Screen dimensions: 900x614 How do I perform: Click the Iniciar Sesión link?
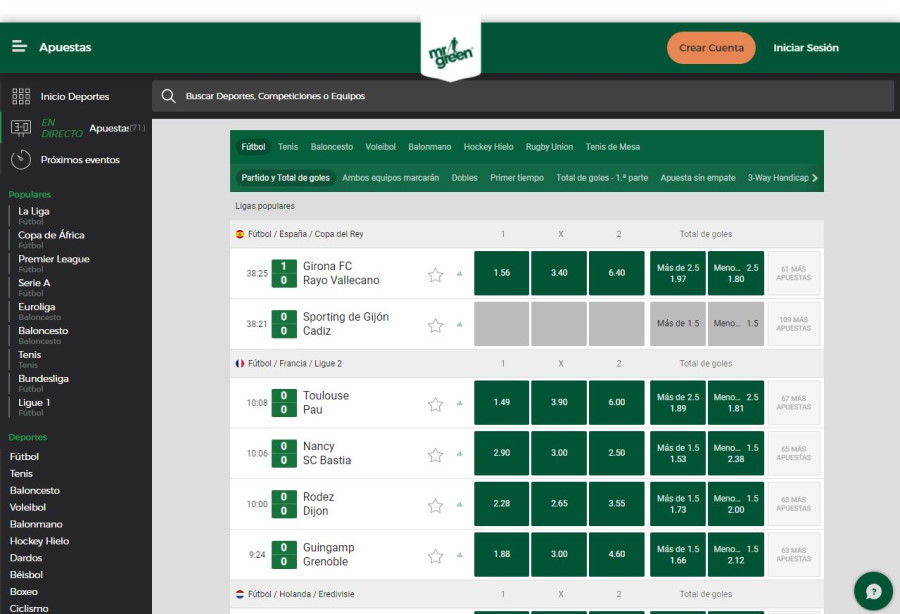tap(806, 48)
